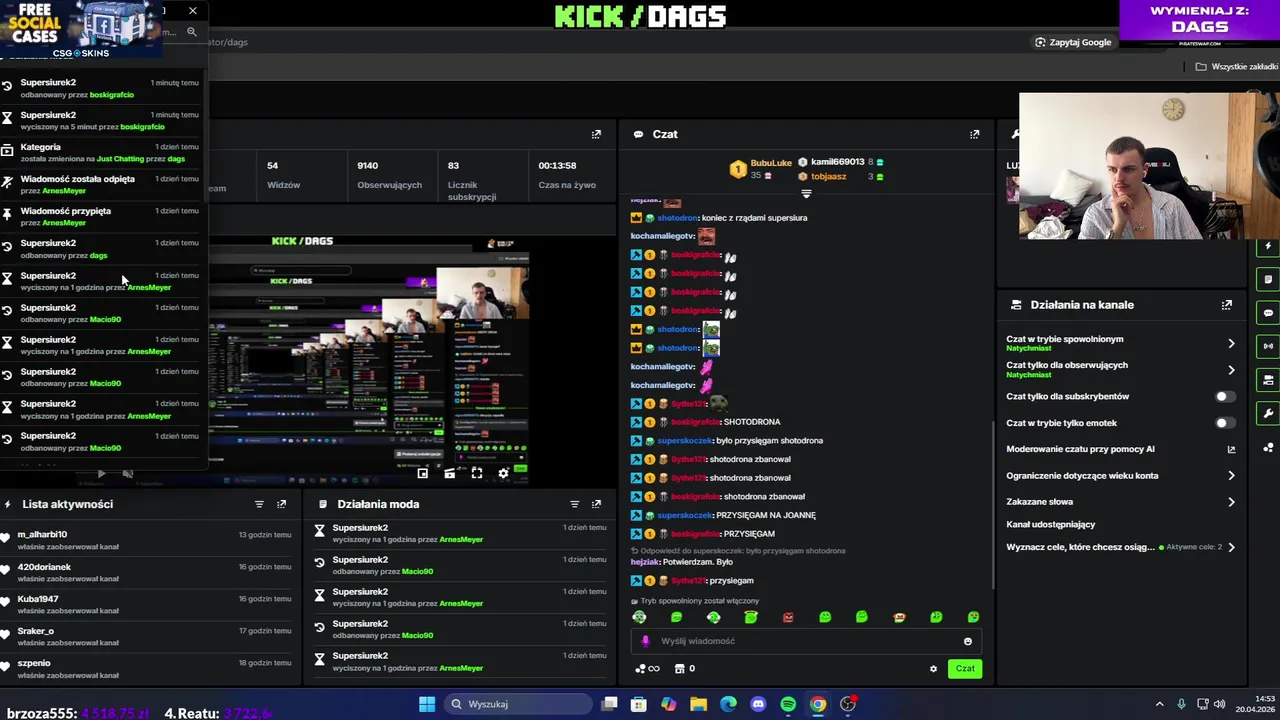
Task: Open filter icon in Lista aktywności header
Action: (259, 504)
